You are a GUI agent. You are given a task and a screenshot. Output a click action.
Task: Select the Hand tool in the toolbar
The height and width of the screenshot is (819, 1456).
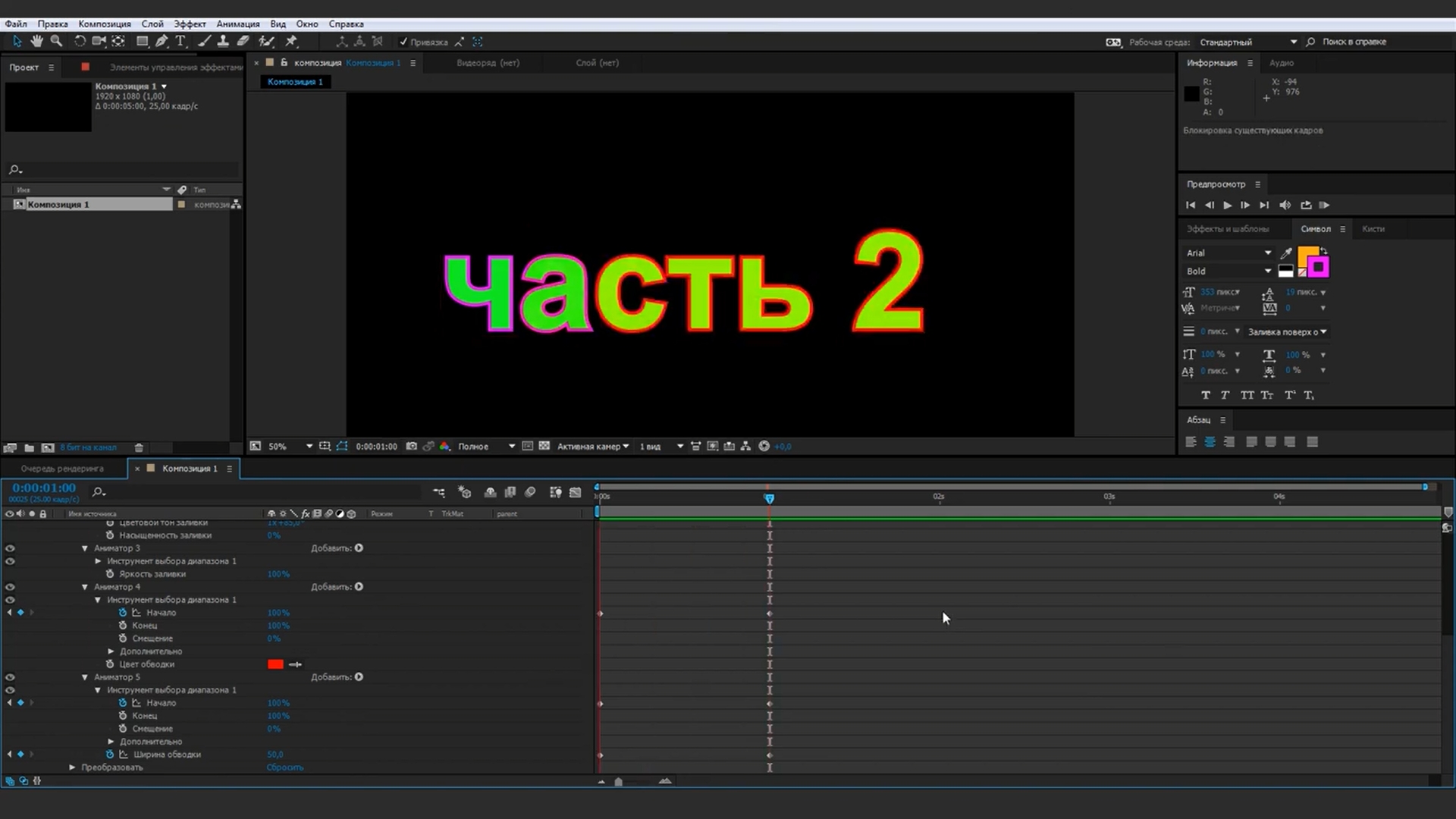36,42
